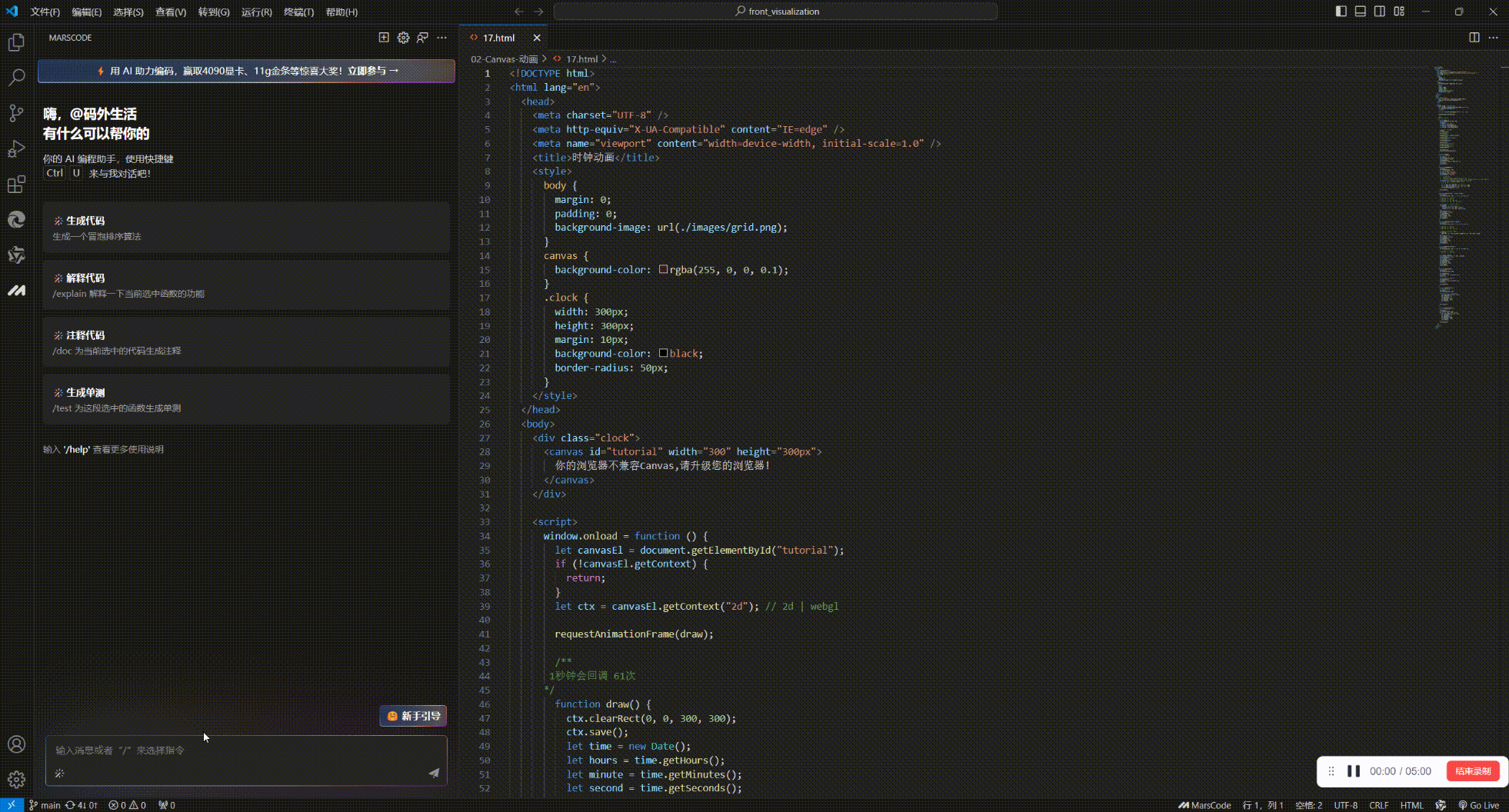Open the Run and Debug view
This screenshot has height=812, width=1509.
point(16,149)
